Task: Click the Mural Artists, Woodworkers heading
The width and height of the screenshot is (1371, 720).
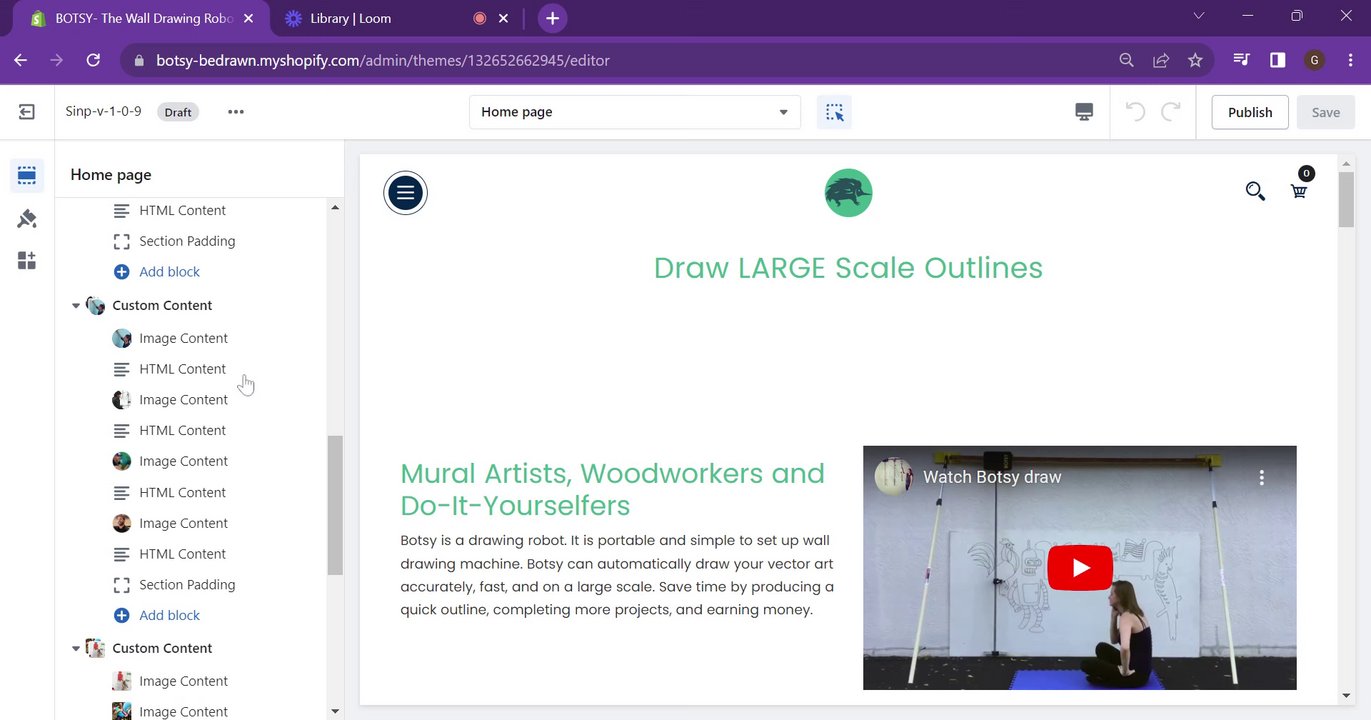Action: [613, 489]
